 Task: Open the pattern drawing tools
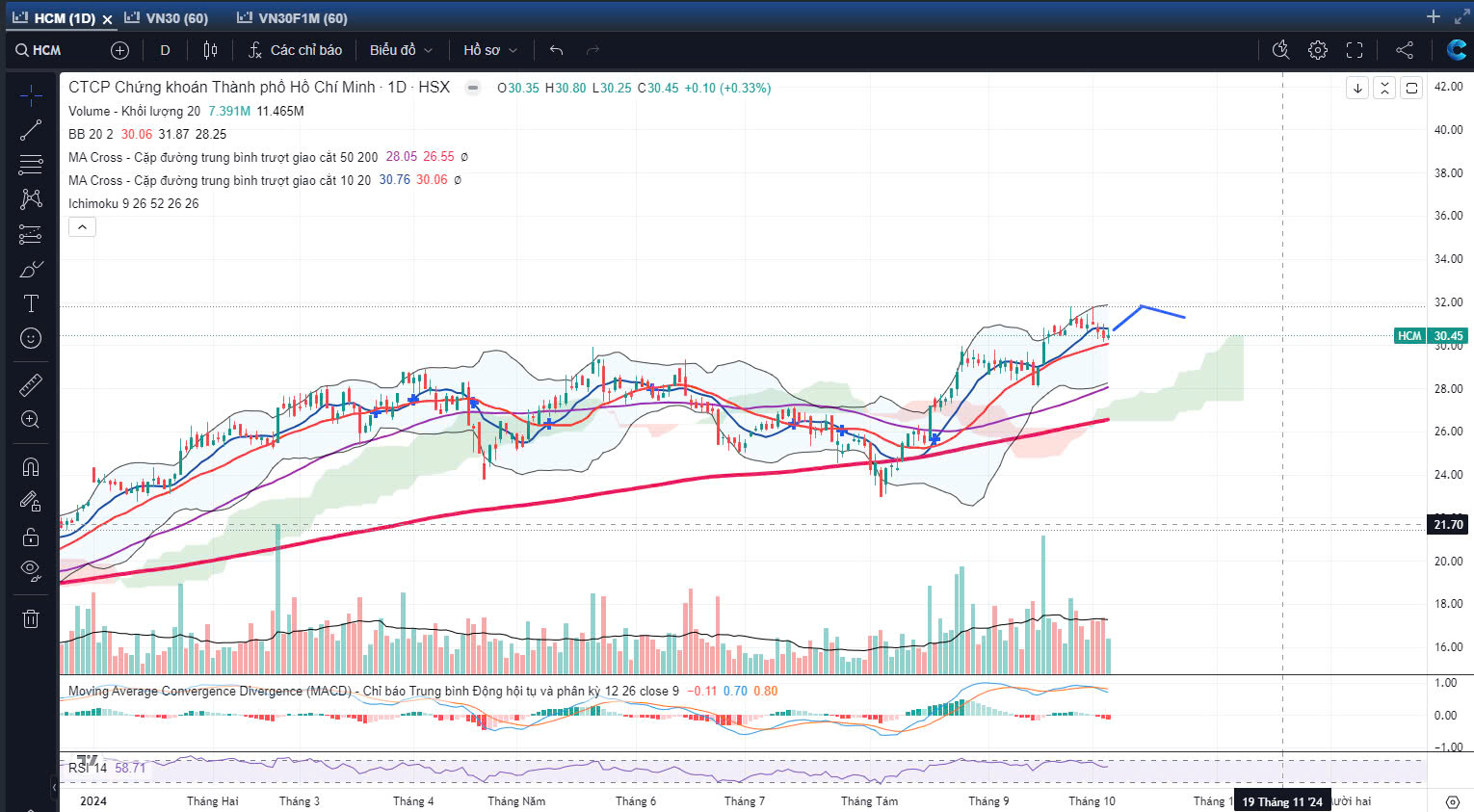(x=31, y=199)
